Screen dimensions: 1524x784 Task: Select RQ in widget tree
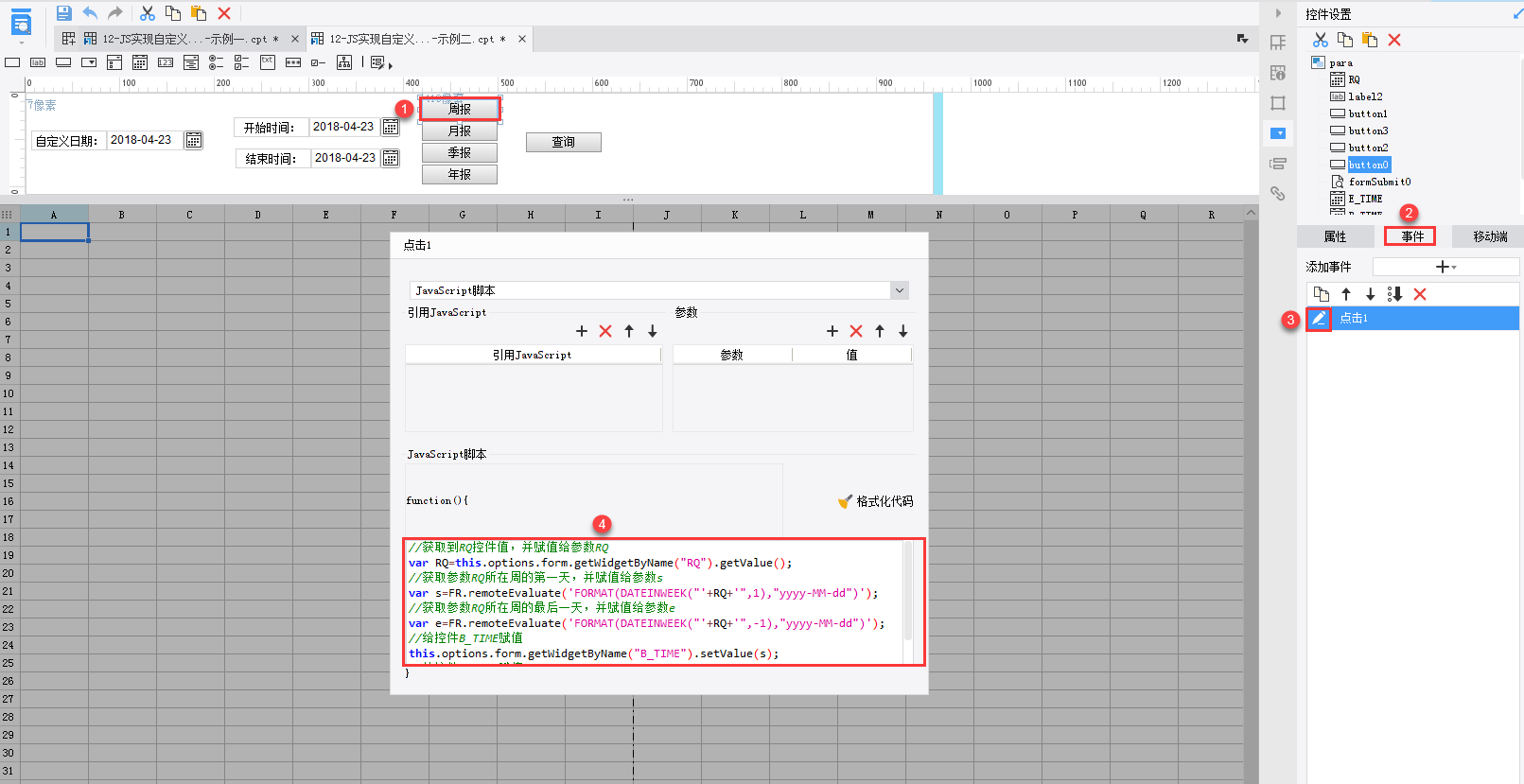[1354, 79]
